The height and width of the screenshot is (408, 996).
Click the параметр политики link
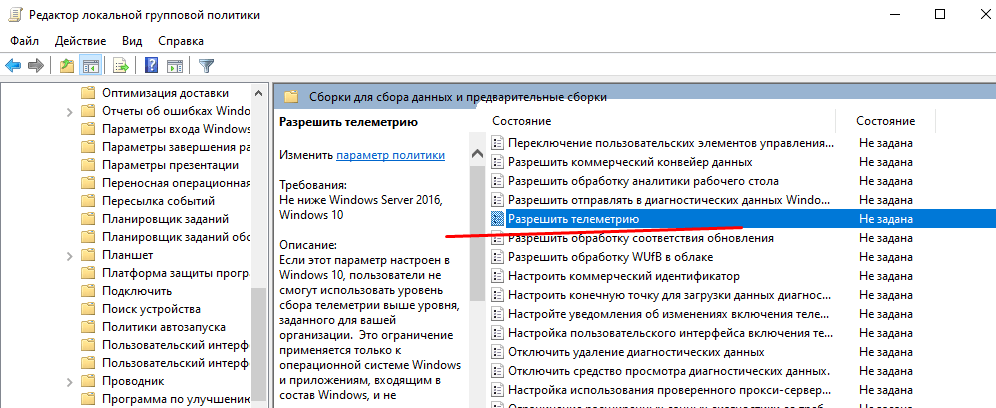point(390,156)
